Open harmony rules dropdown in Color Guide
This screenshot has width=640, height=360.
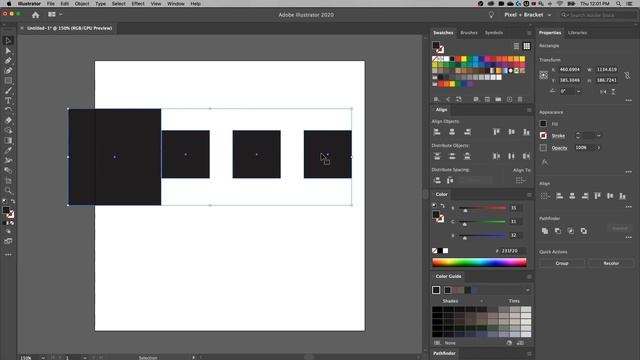pos(528,290)
